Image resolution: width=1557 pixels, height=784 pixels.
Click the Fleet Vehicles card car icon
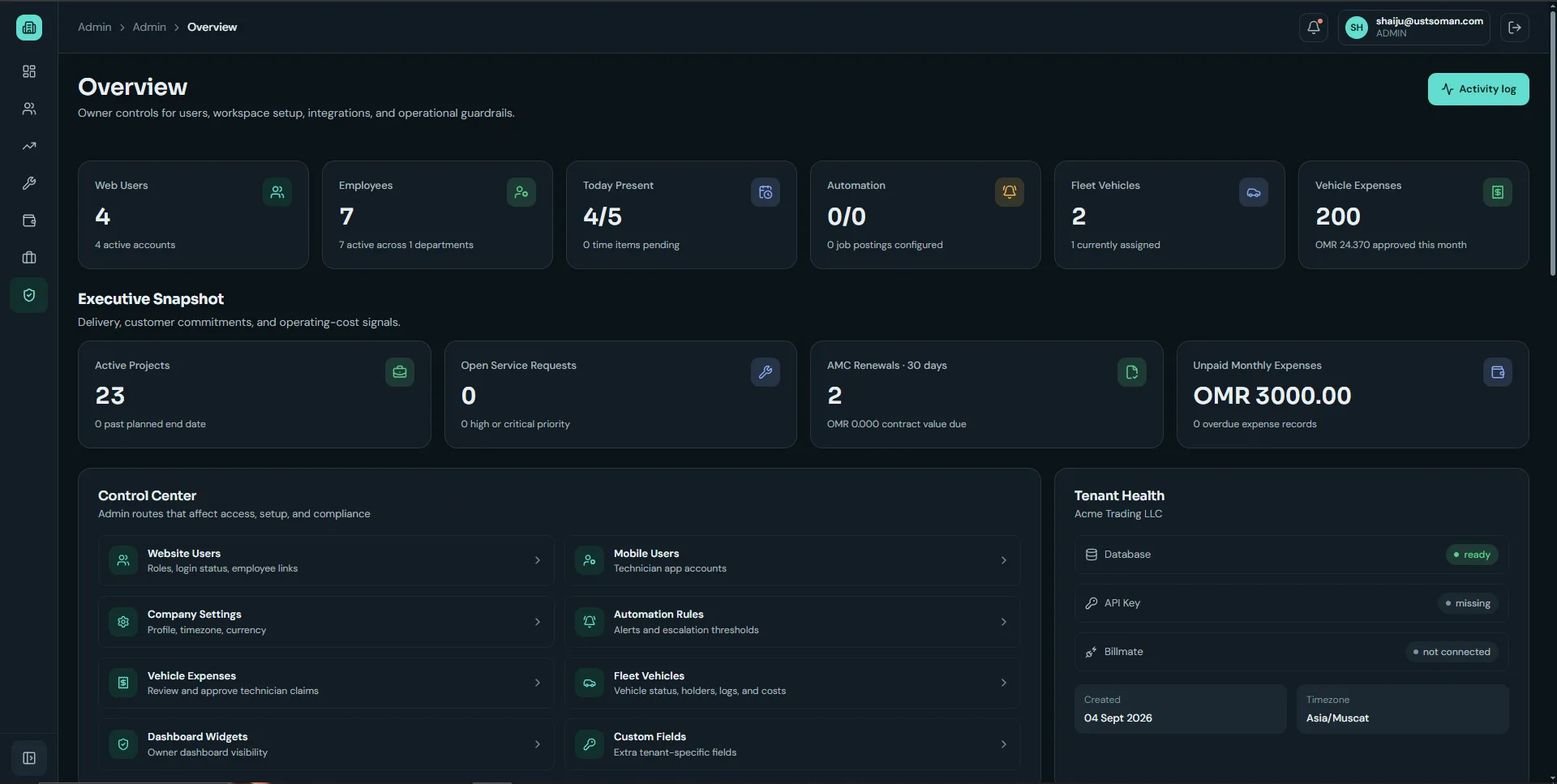(x=1254, y=192)
